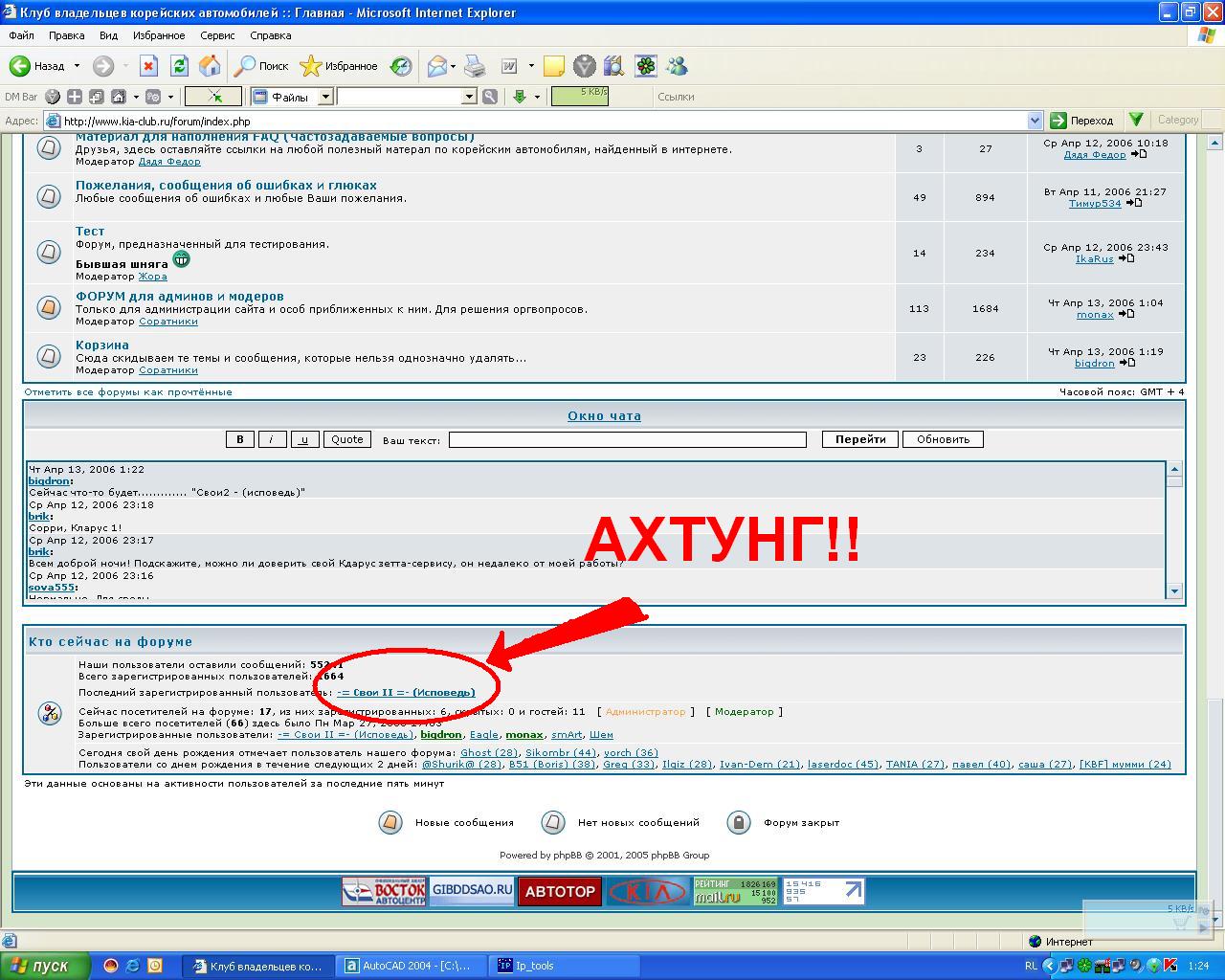This screenshot has width=1225, height=980.
Task: Open the Корзина forum link
Action: [x=102, y=345]
